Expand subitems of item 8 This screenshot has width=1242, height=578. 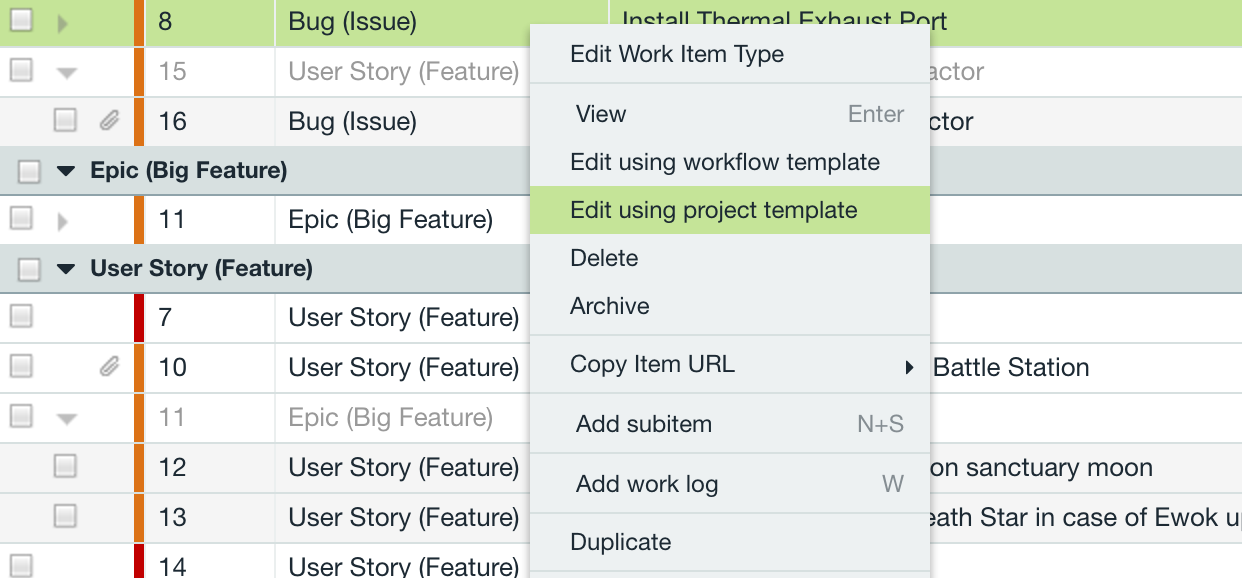pos(63,20)
